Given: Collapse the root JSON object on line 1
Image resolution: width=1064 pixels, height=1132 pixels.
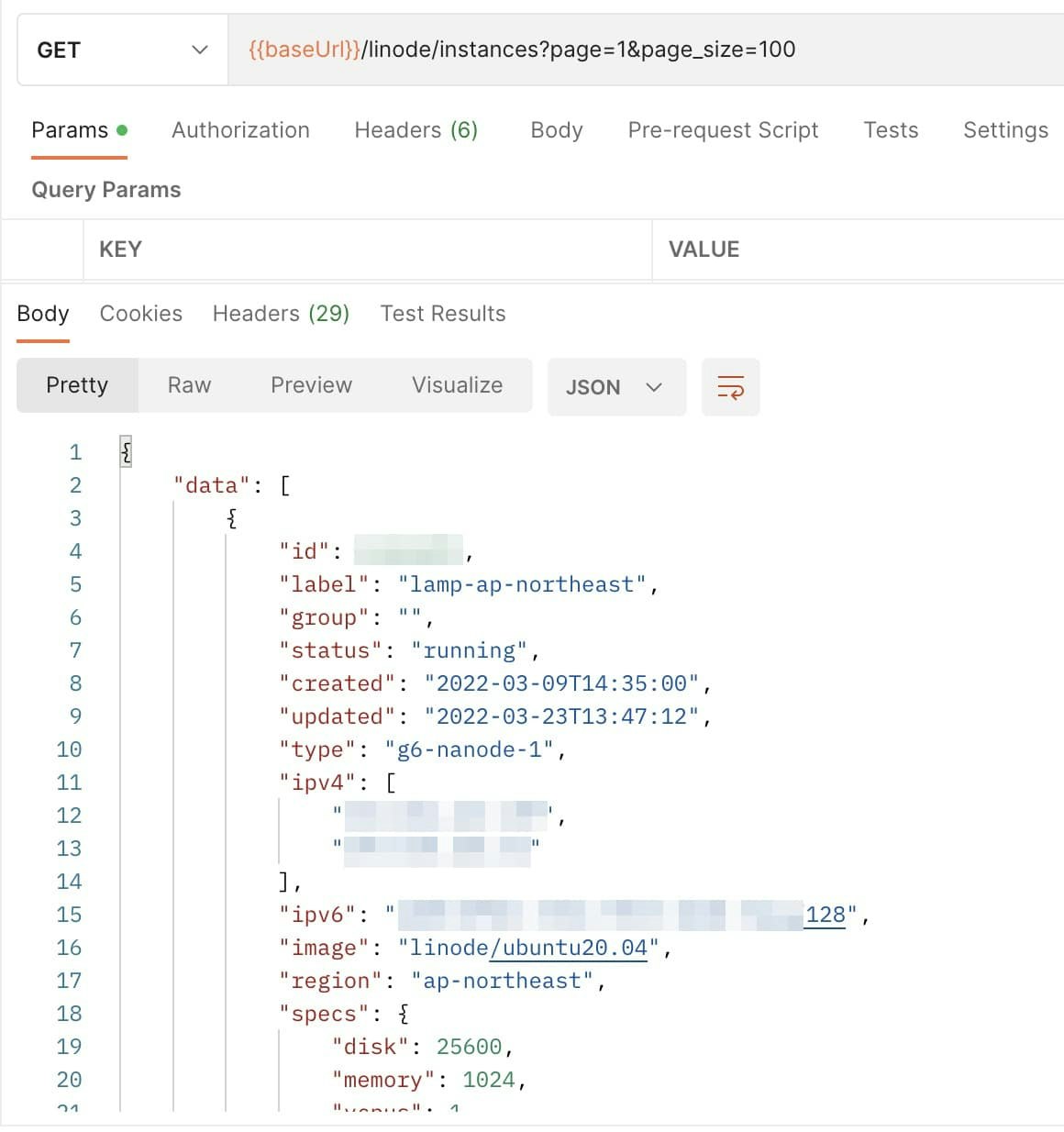Looking at the screenshot, I should (125, 450).
